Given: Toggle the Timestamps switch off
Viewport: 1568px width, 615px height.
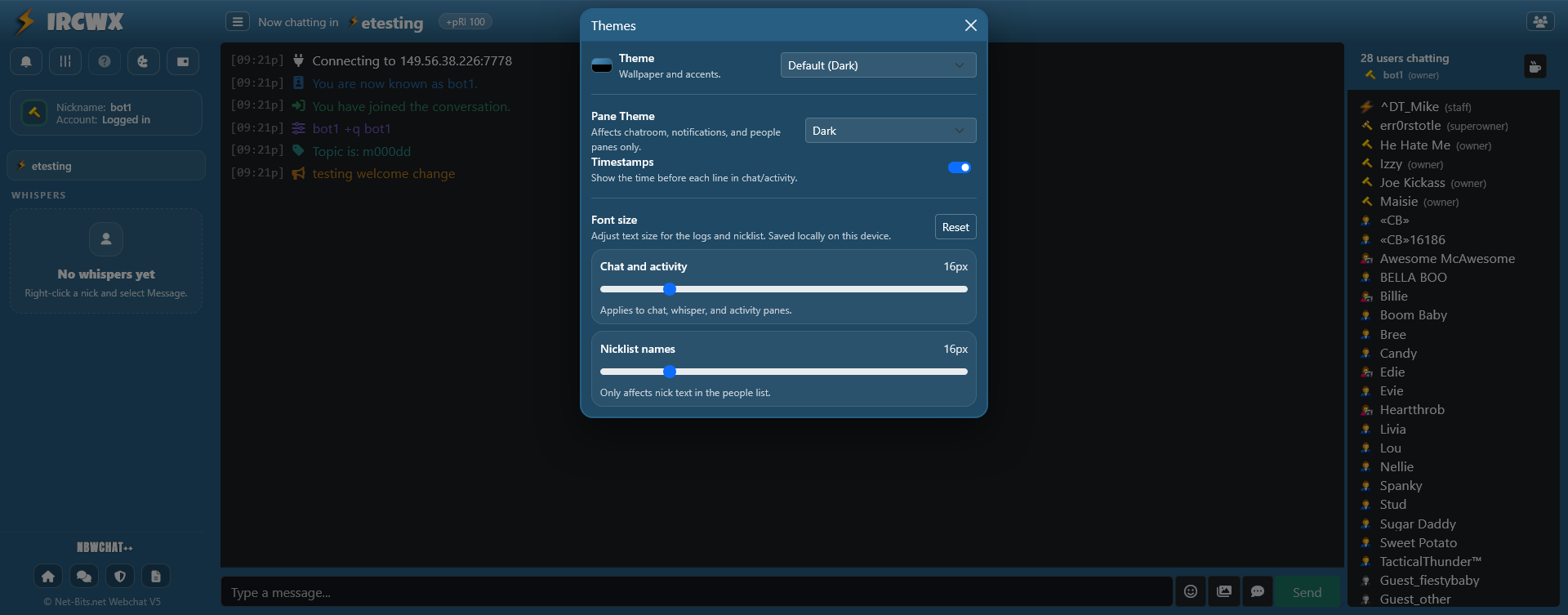Looking at the screenshot, I should point(959,167).
